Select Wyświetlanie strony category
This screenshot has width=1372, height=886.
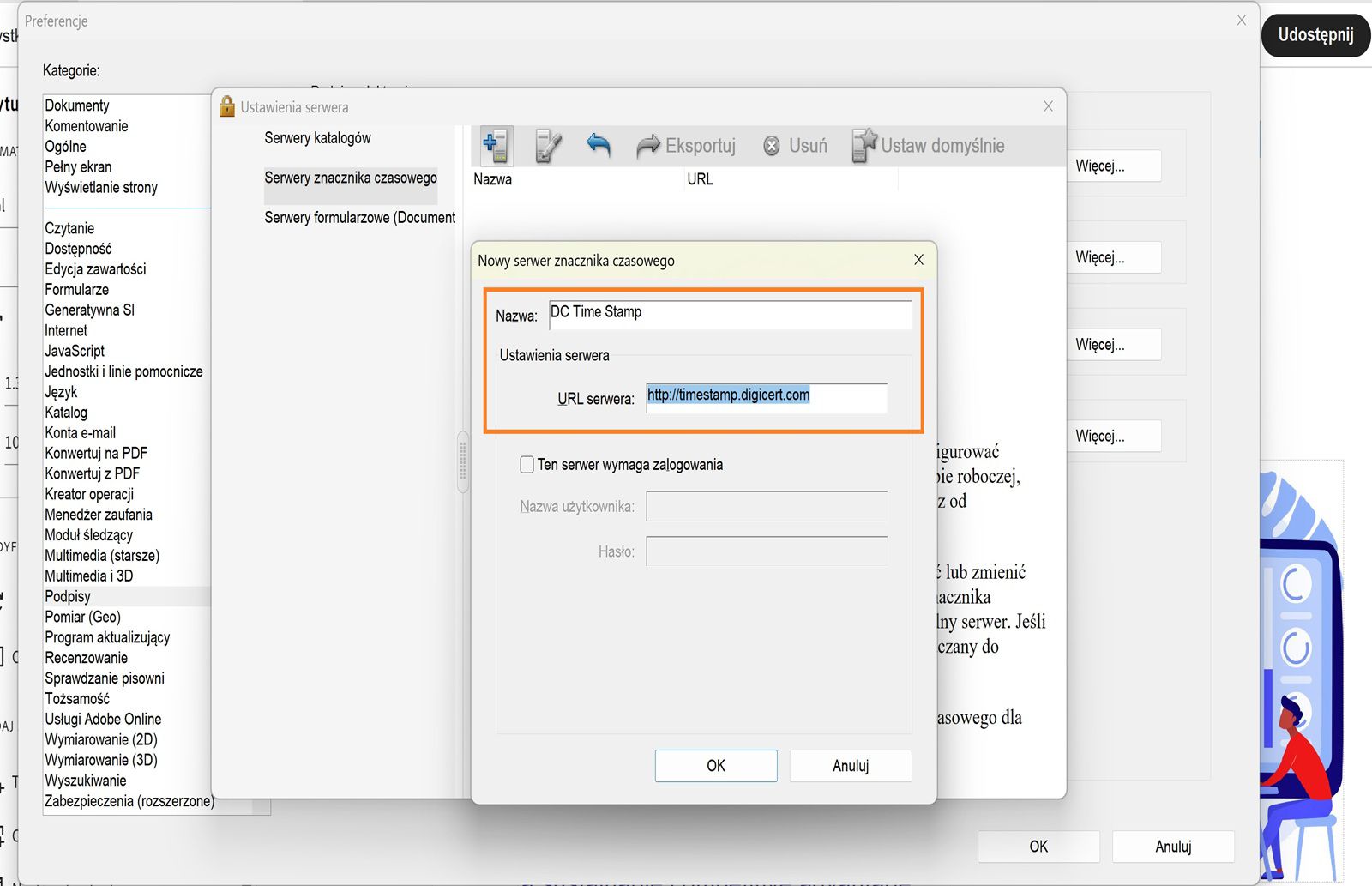[x=101, y=188]
